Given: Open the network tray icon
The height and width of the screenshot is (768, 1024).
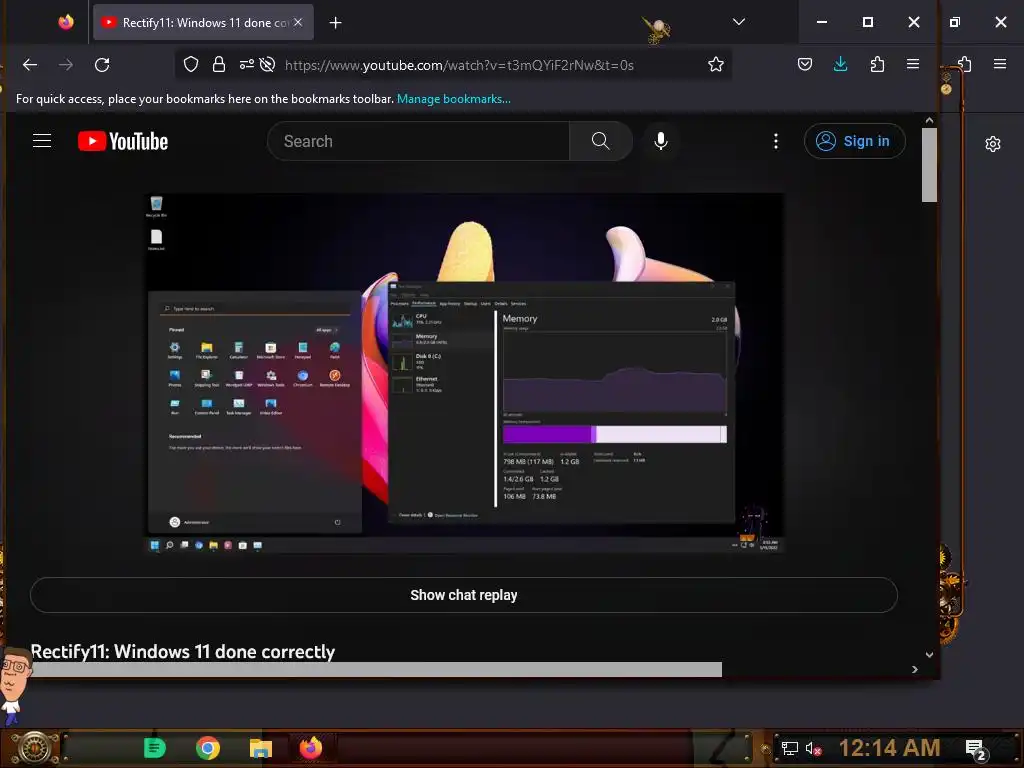Looking at the screenshot, I should click(x=790, y=748).
